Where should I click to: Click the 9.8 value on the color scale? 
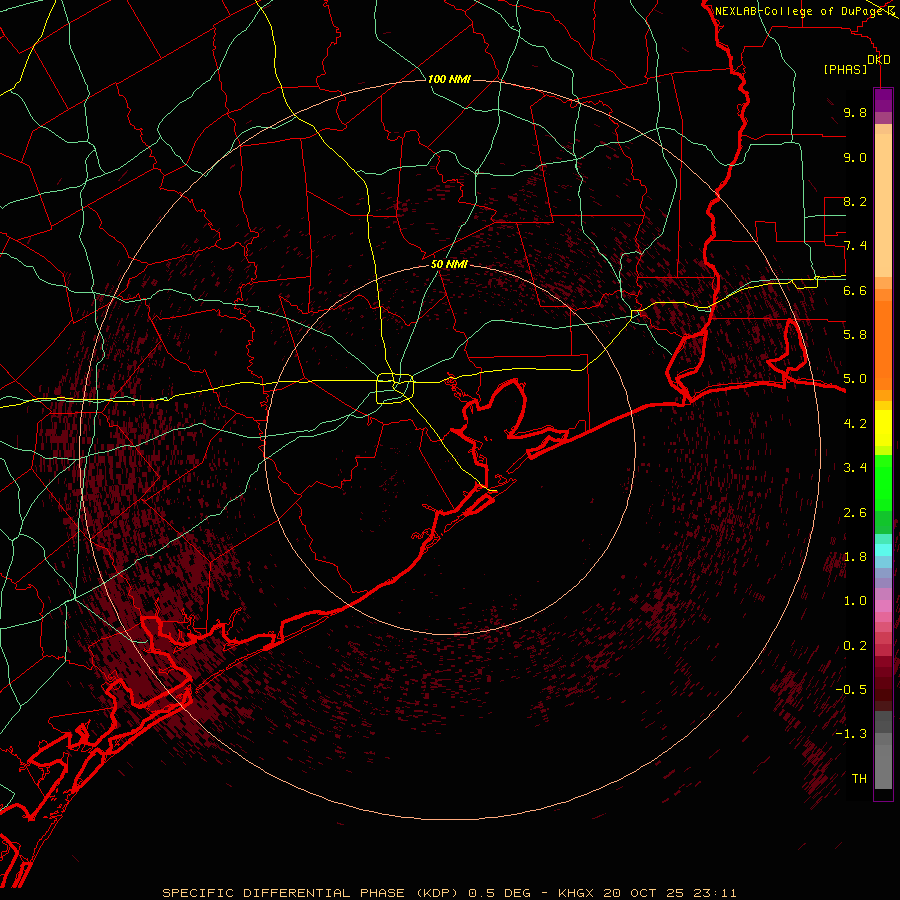855,112
